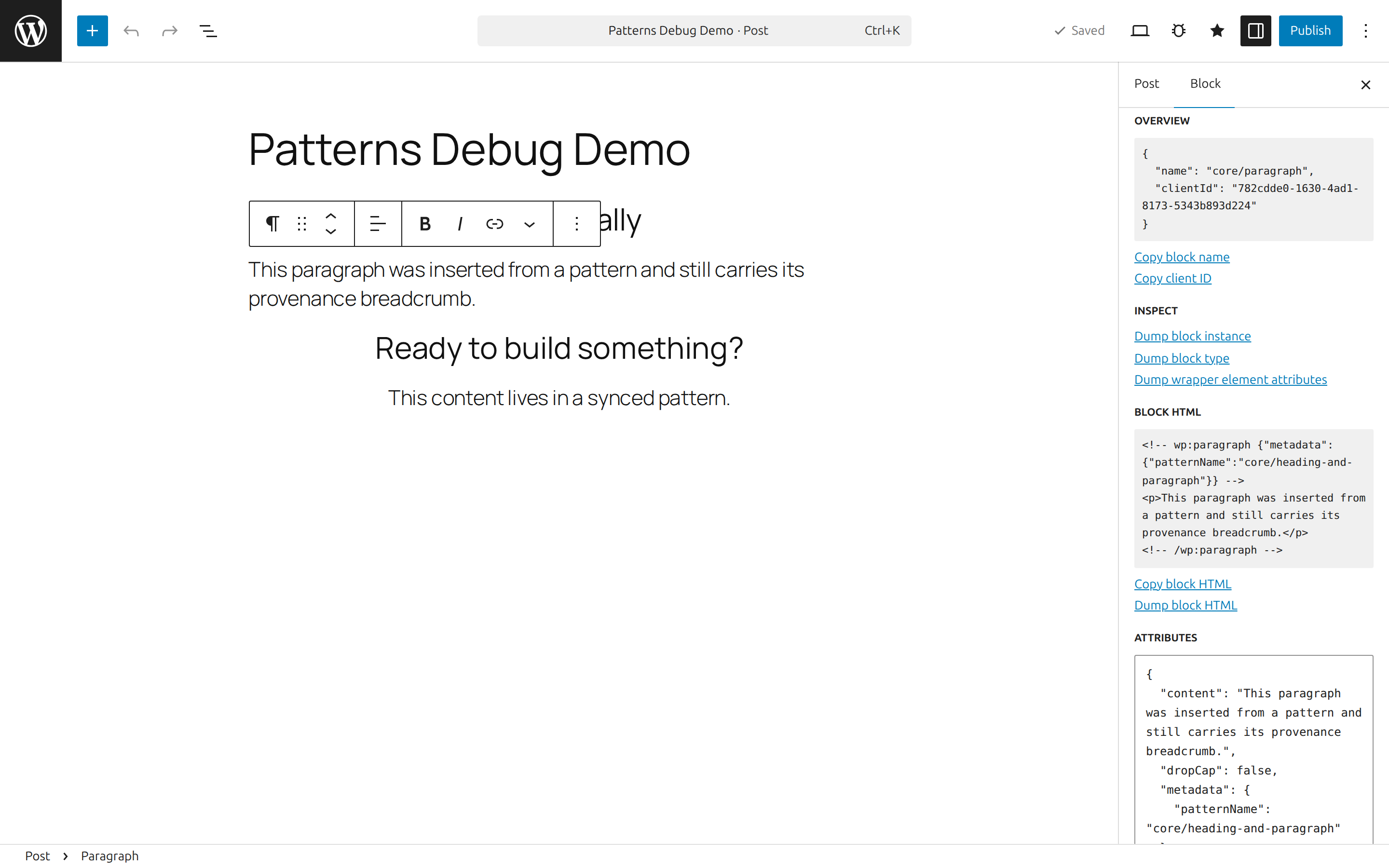Select Paragraph in the bottom breadcrumb
The width and height of the screenshot is (1389, 868).
[109, 856]
